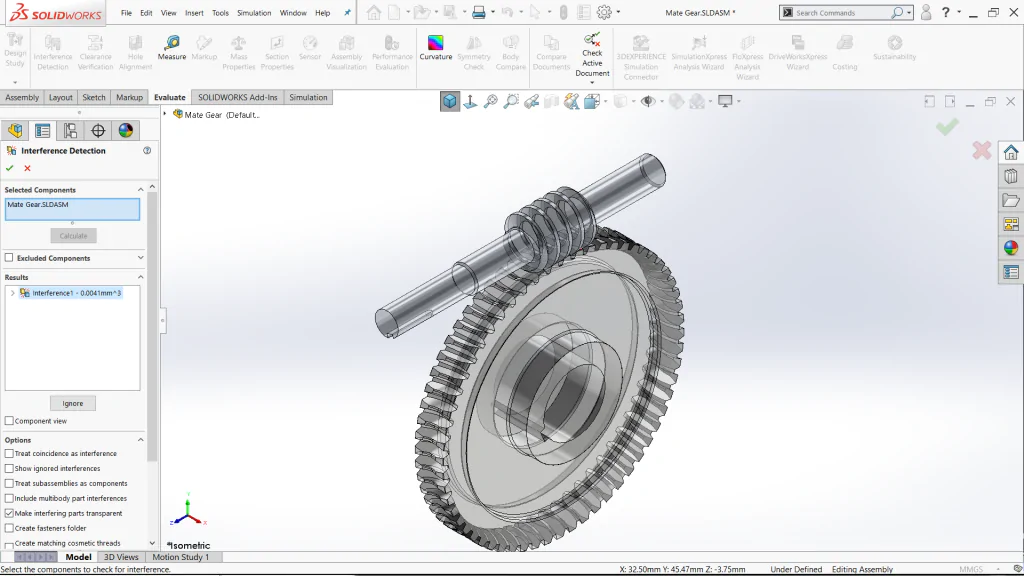This screenshot has height=576, width=1024.
Task: Uncheck Make interfering parts transparent
Action: [9, 513]
